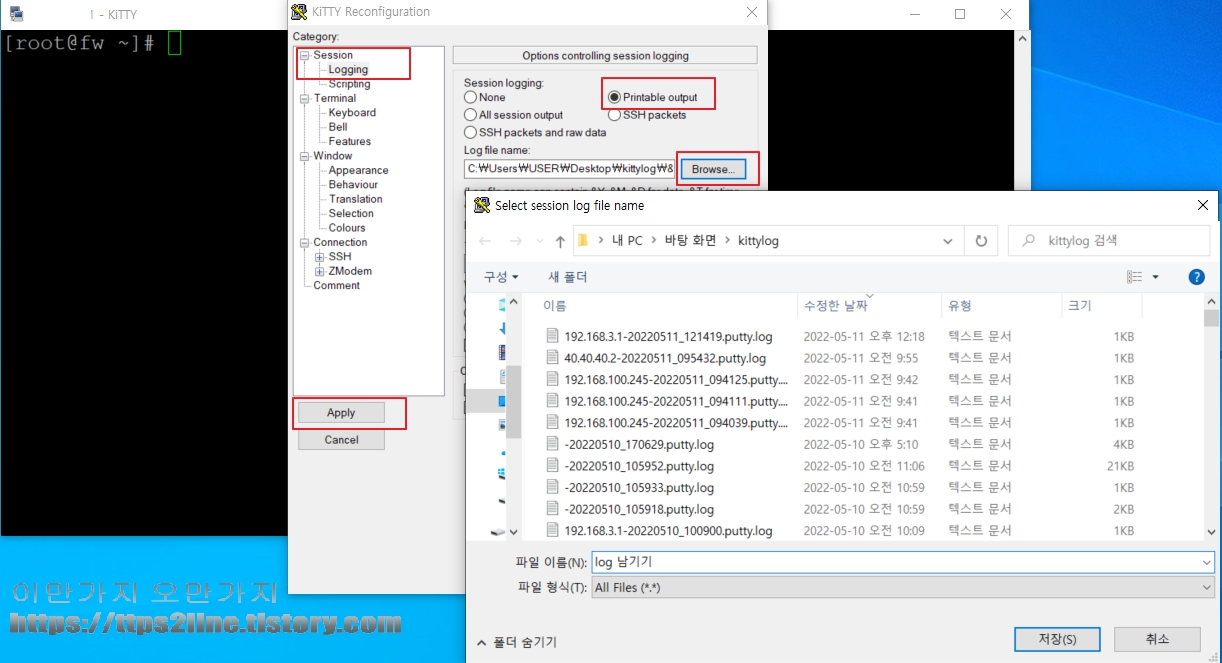
Task: Select Logging in Category tree
Action: (348, 70)
